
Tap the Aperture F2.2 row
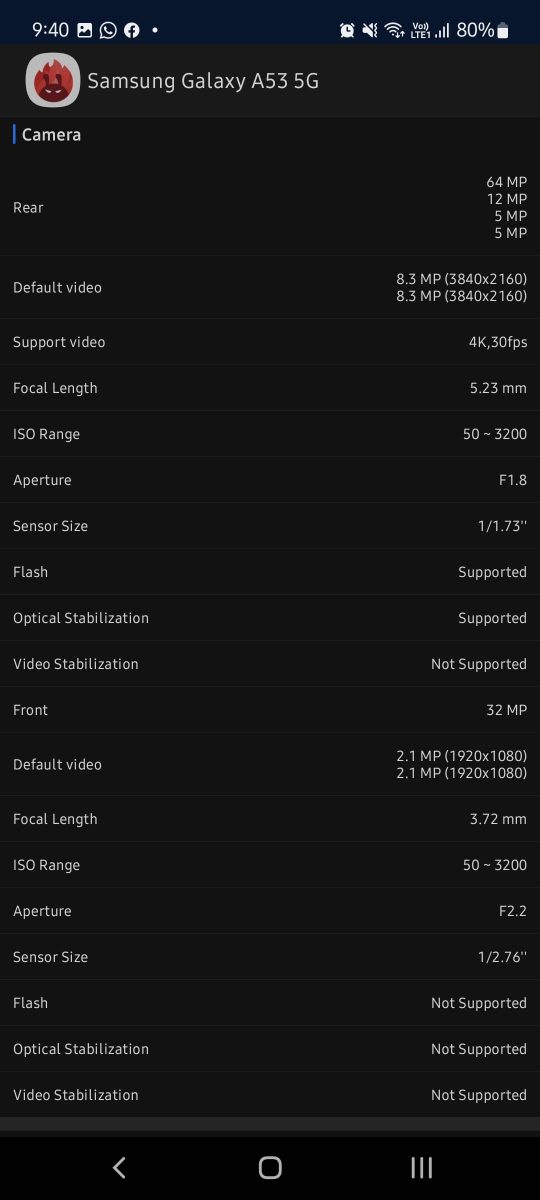[x=270, y=911]
